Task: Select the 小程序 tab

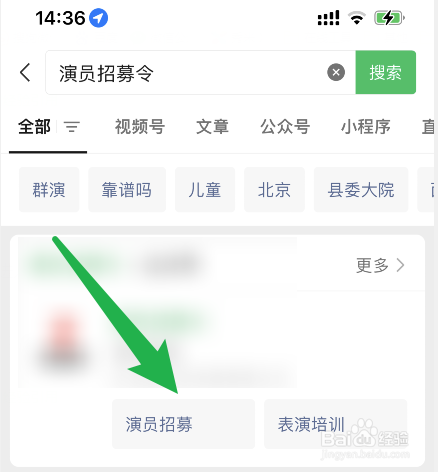Action: 366,127
